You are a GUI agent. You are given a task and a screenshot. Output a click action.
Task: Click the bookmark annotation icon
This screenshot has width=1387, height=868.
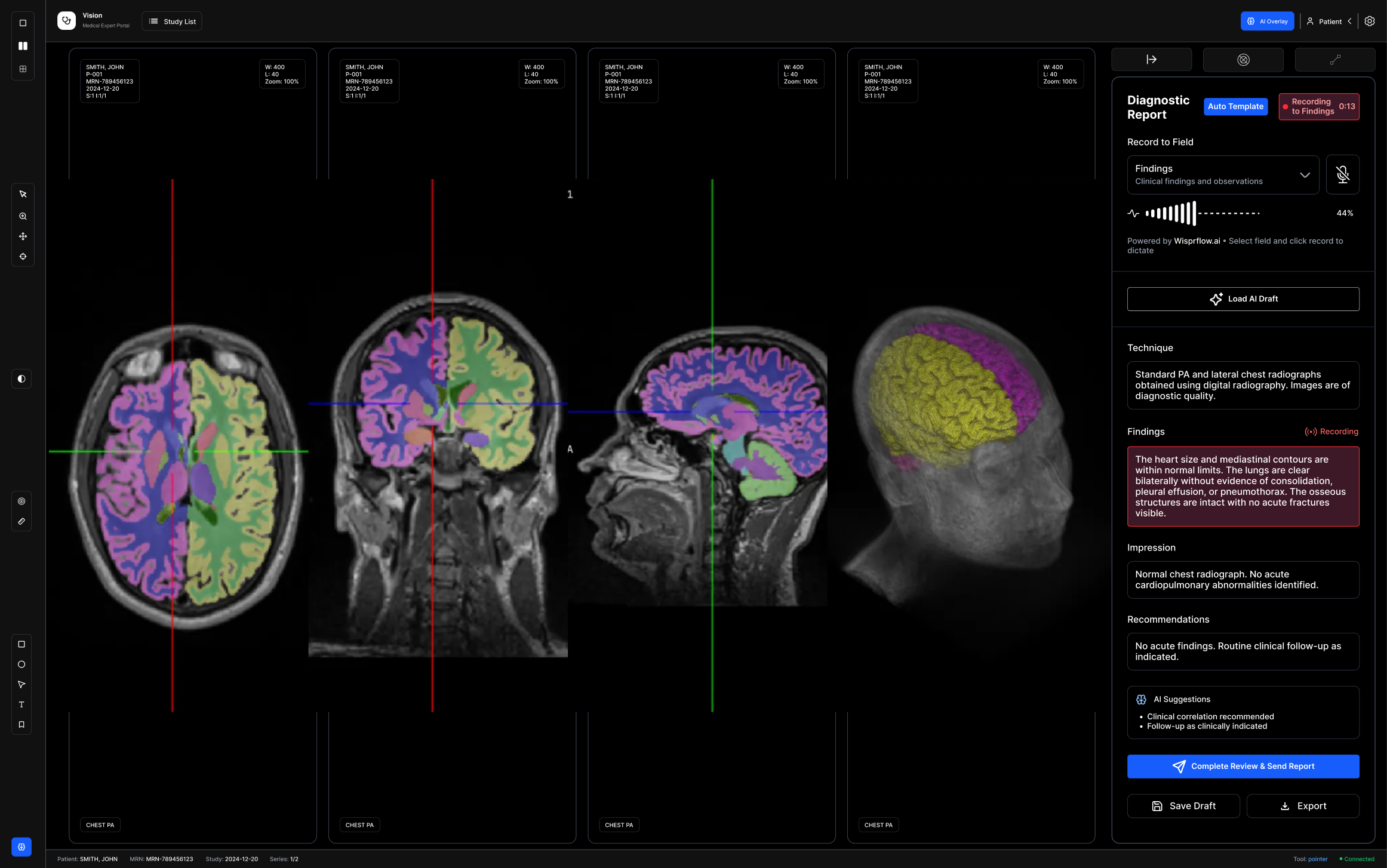21,725
